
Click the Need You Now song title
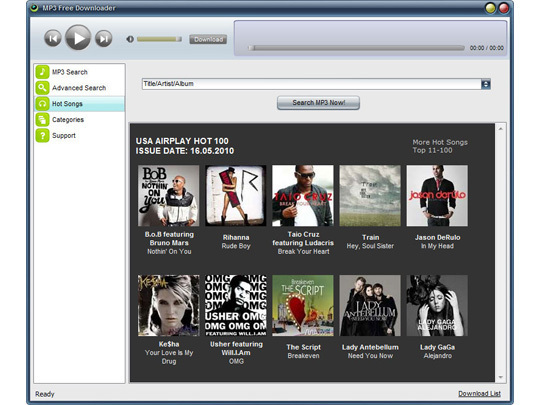coord(370,356)
